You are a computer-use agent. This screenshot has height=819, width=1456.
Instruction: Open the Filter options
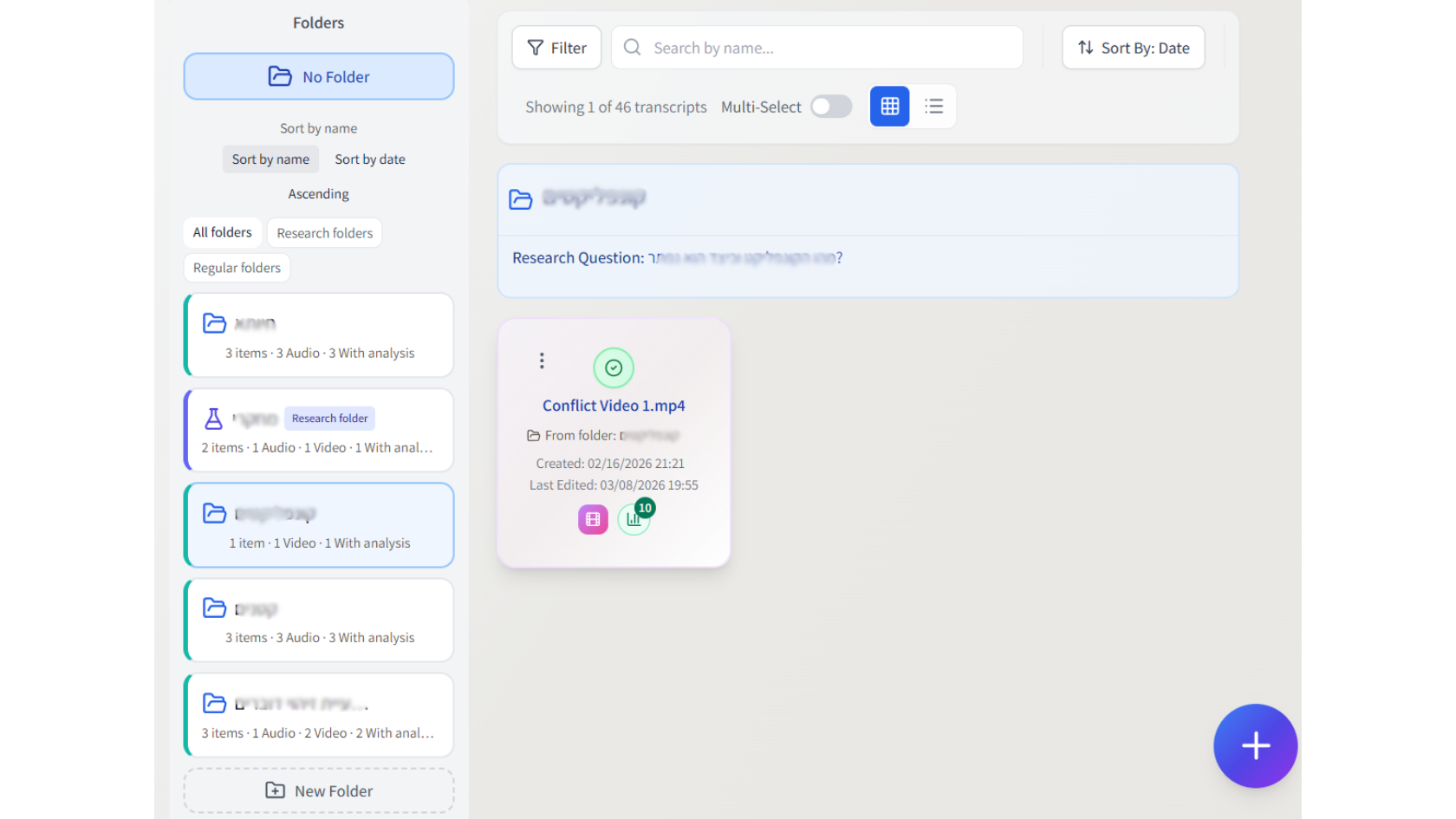pos(556,48)
